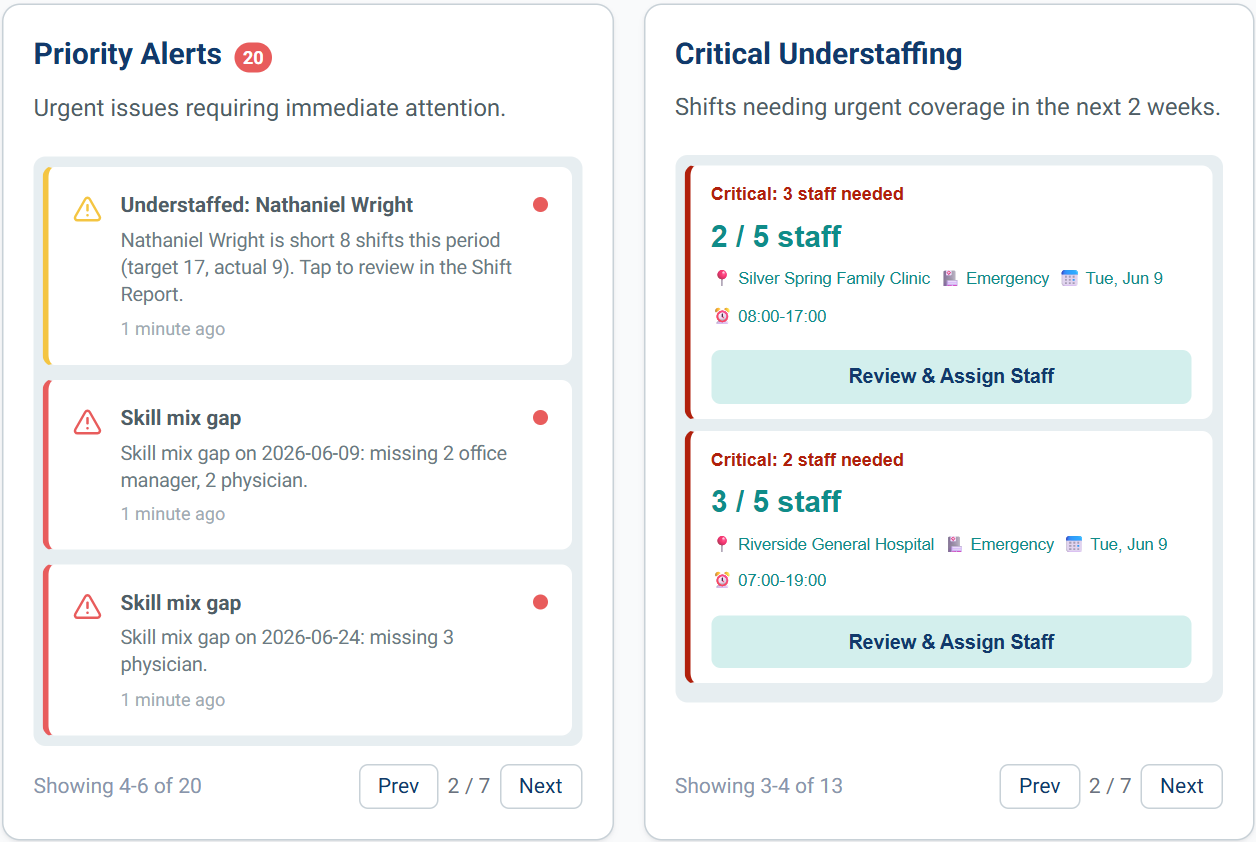Image resolution: width=1256 pixels, height=842 pixels.
Task: Click the '3 / 5 staff' count
Action: coord(776,502)
